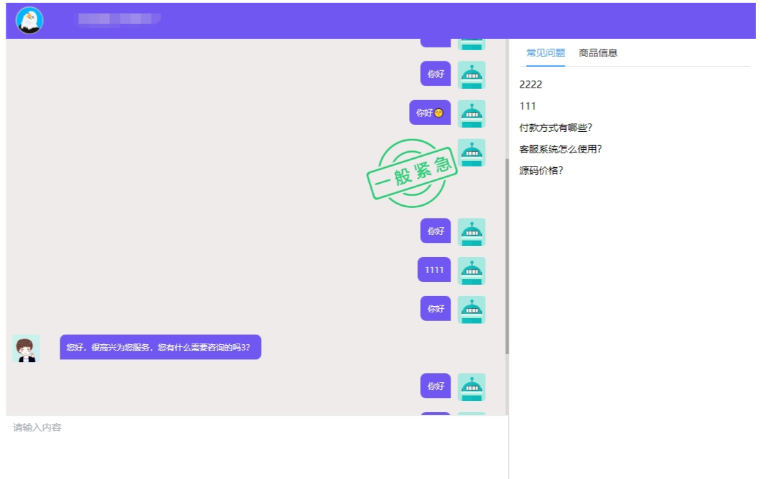The width and height of the screenshot is (780, 479).
Task: Click the blurred username in the purple header
Action: coord(119,19)
